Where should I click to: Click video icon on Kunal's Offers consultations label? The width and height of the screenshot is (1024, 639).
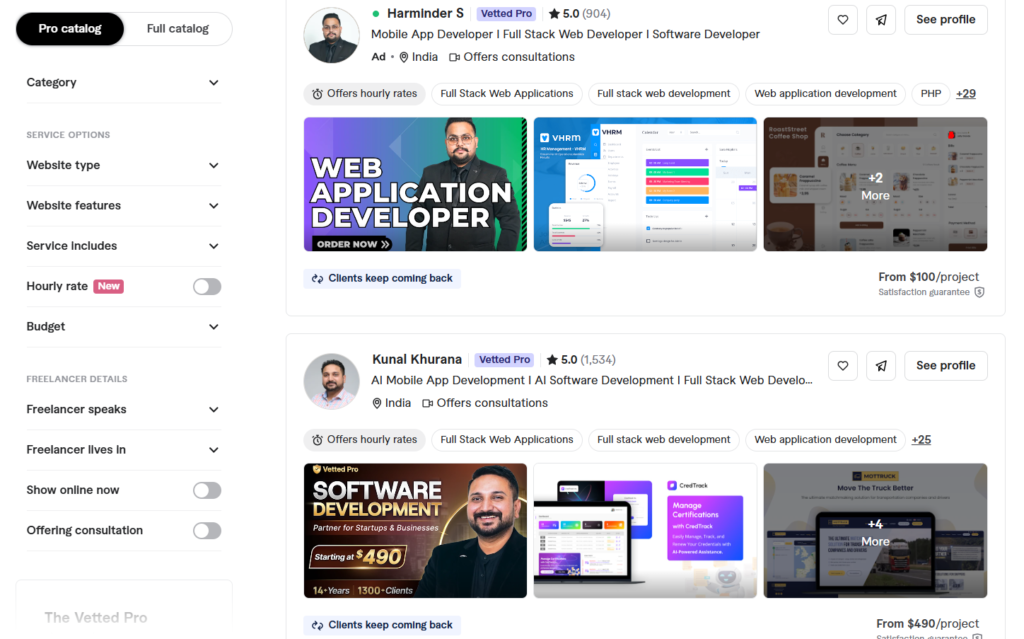coord(428,404)
